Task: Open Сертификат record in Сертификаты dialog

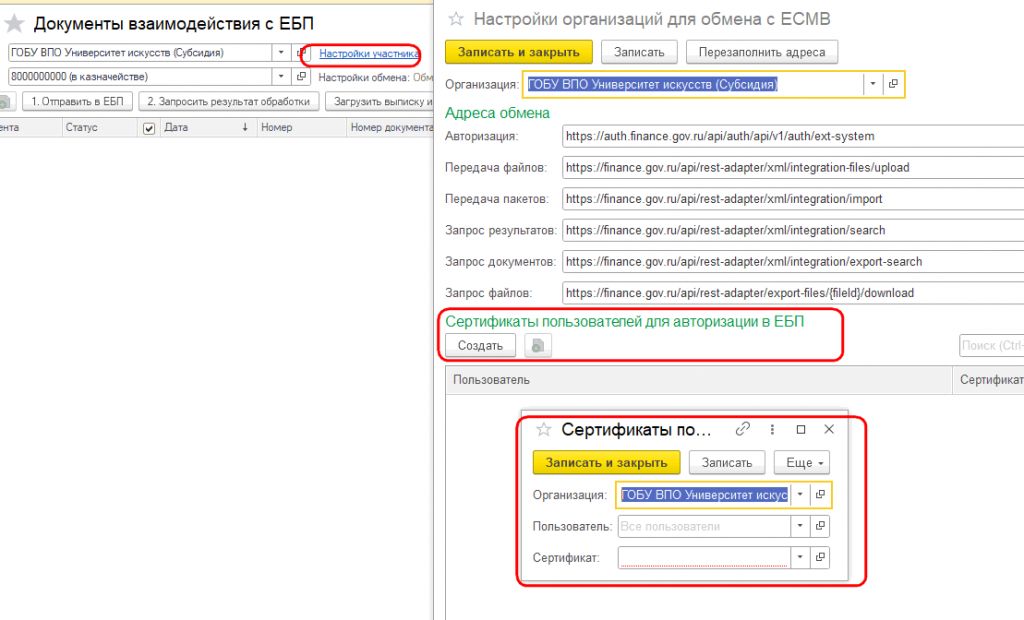Action: tap(820, 557)
